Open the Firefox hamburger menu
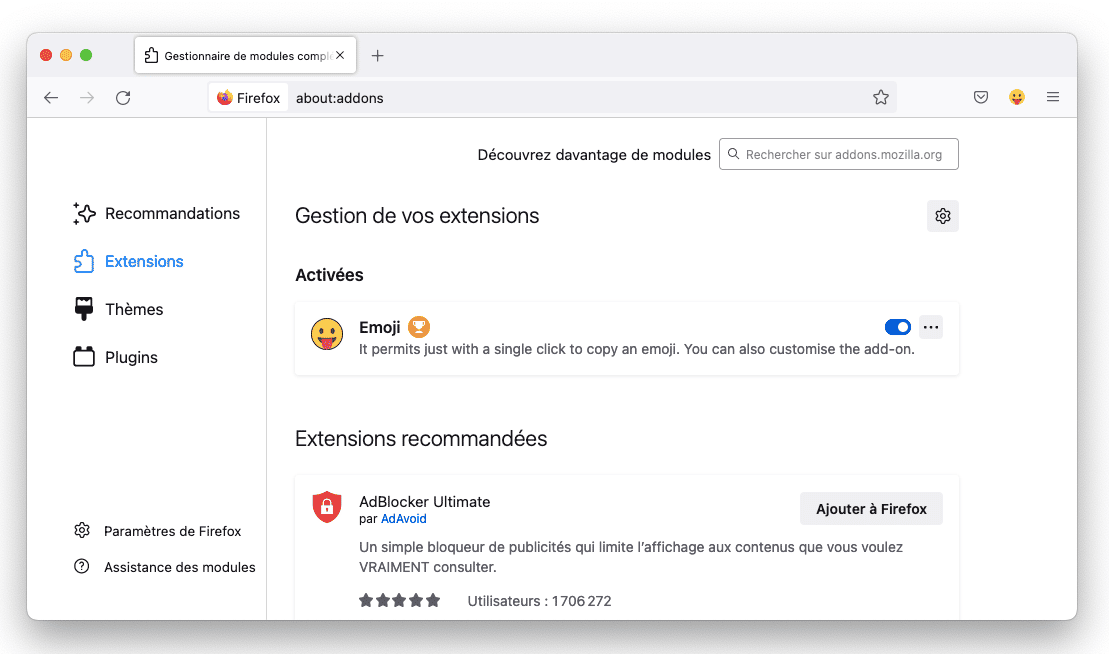 pos(1053,98)
